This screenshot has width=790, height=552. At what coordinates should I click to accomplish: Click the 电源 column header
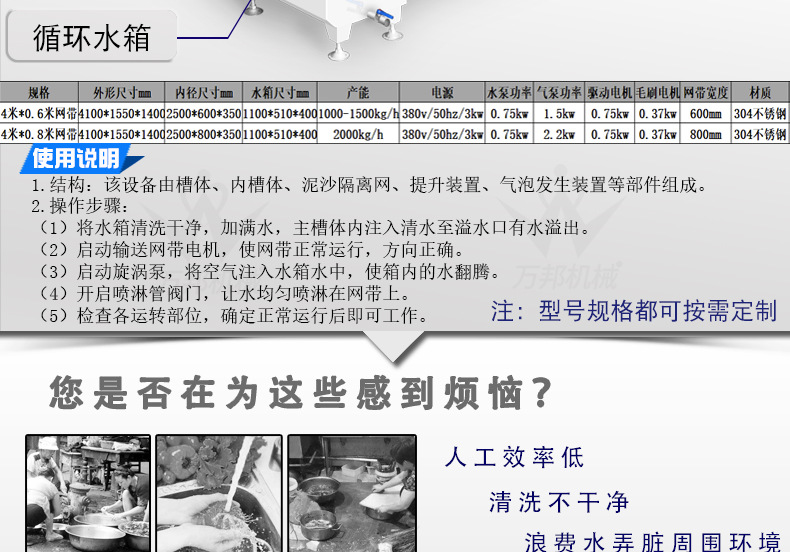click(x=441, y=92)
